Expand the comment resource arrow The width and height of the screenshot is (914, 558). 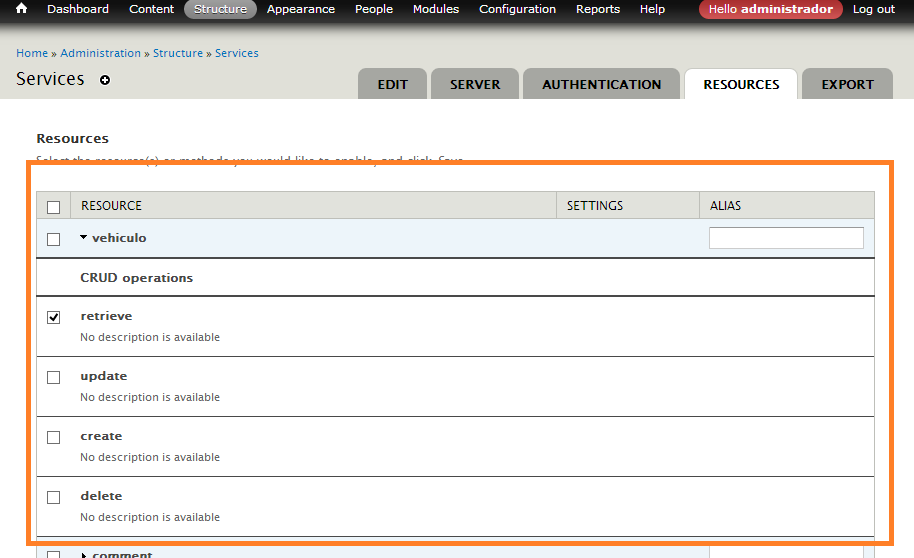coord(84,554)
